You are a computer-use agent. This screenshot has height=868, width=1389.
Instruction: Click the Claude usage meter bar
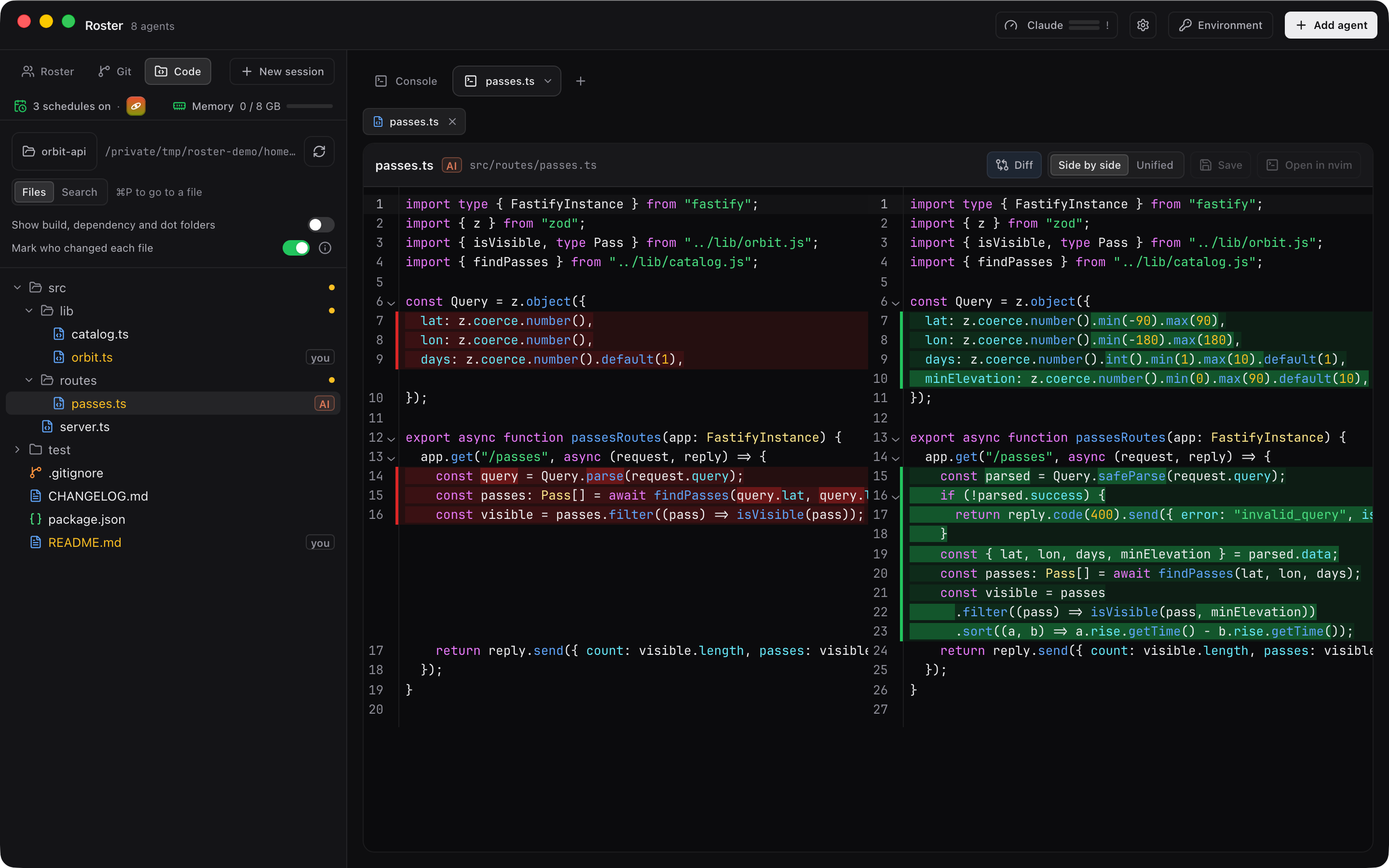(1084, 25)
